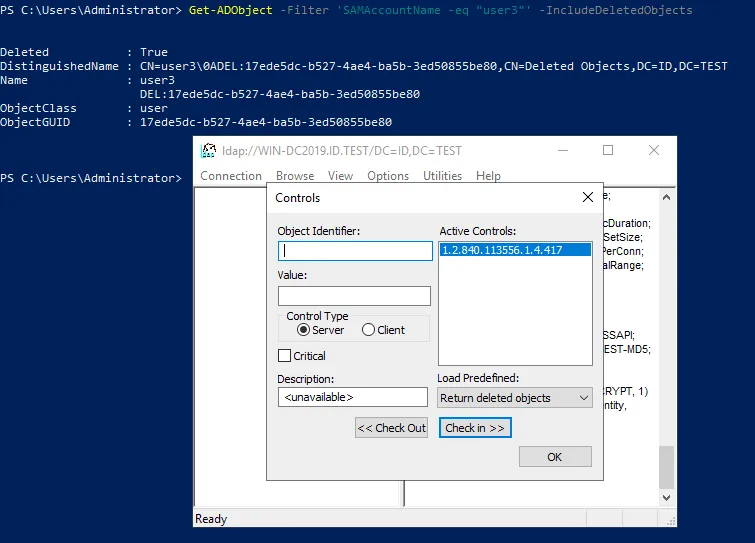Screen dimensions: 755x543
Task: Maximize the ldap window
Action: point(608,151)
